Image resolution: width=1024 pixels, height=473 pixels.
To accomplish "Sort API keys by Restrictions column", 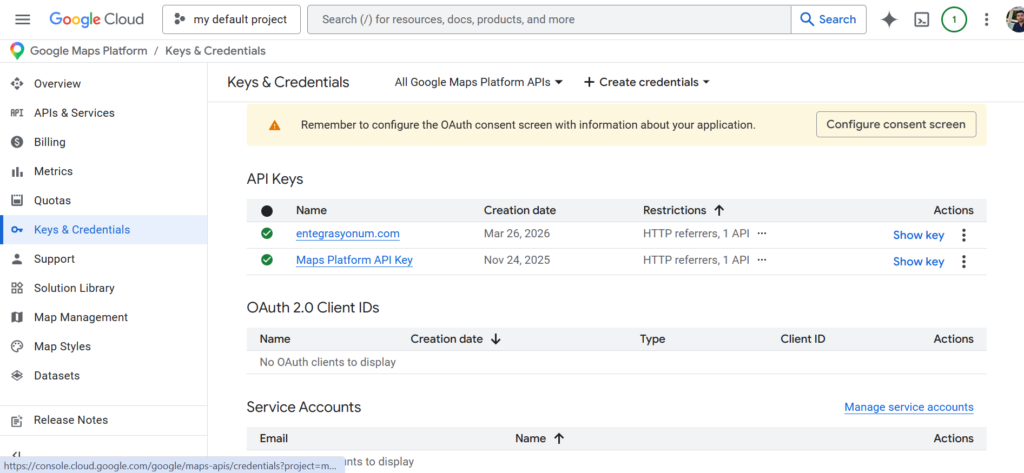I will (684, 210).
